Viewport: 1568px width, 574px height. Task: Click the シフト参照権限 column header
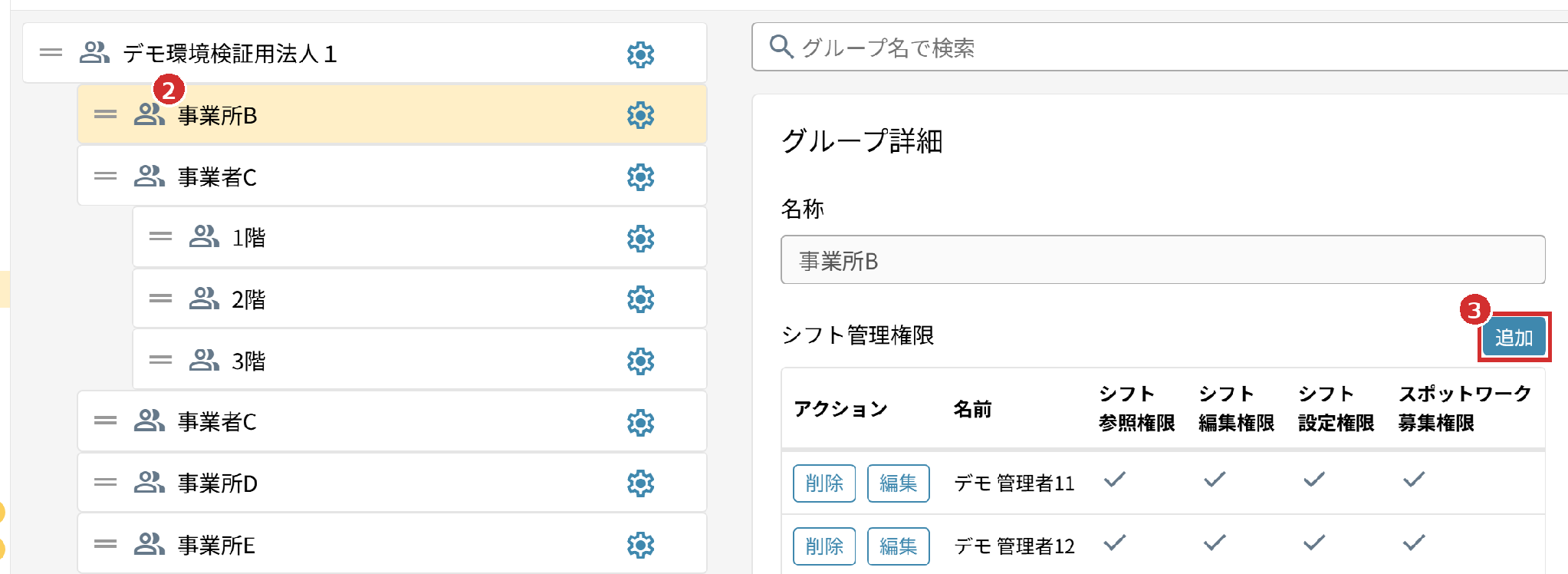coord(1136,408)
